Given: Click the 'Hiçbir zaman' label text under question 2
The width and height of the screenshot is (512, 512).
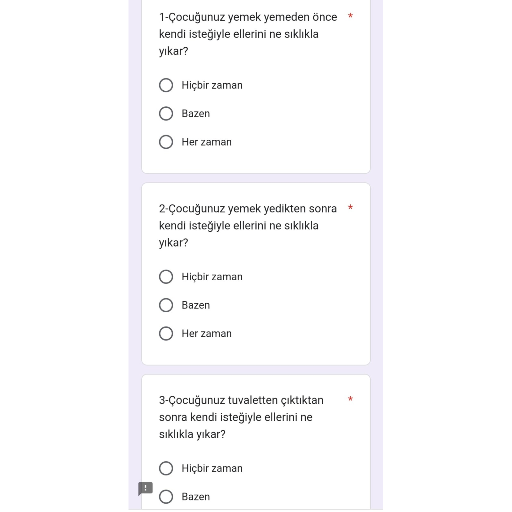Looking at the screenshot, I should tap(212, 277).
